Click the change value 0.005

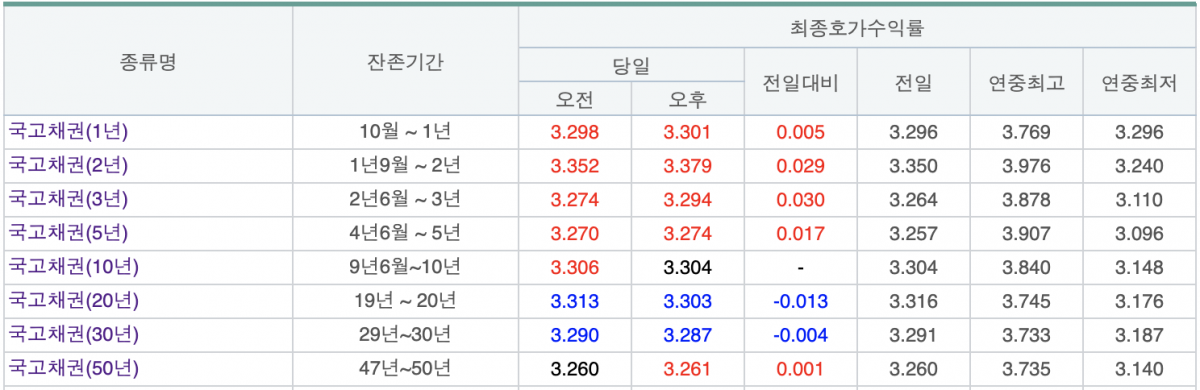[x=800, y=132]
